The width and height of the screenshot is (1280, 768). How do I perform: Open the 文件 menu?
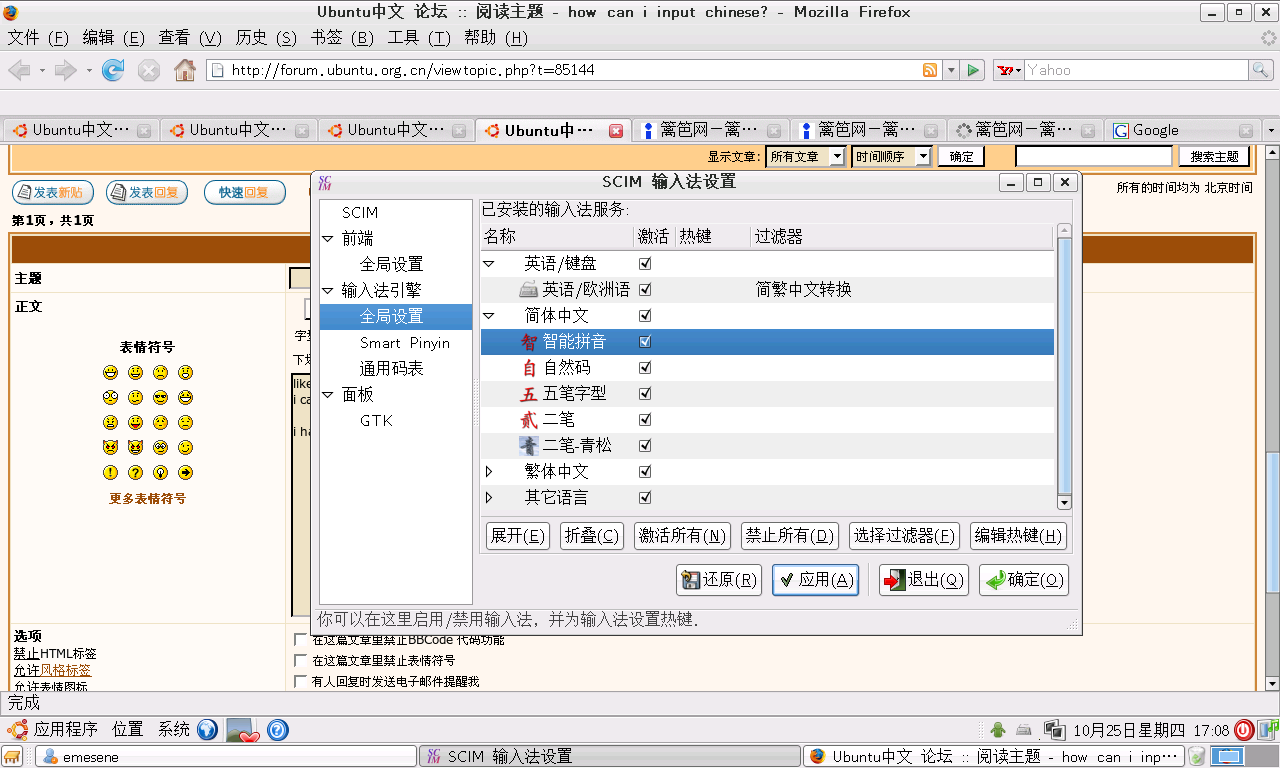point(39,38)
